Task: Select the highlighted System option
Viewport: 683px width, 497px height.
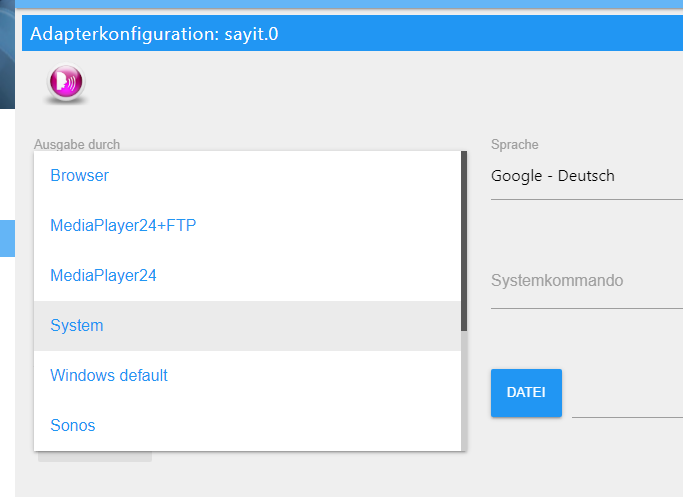Action: (x=77, y=326)
